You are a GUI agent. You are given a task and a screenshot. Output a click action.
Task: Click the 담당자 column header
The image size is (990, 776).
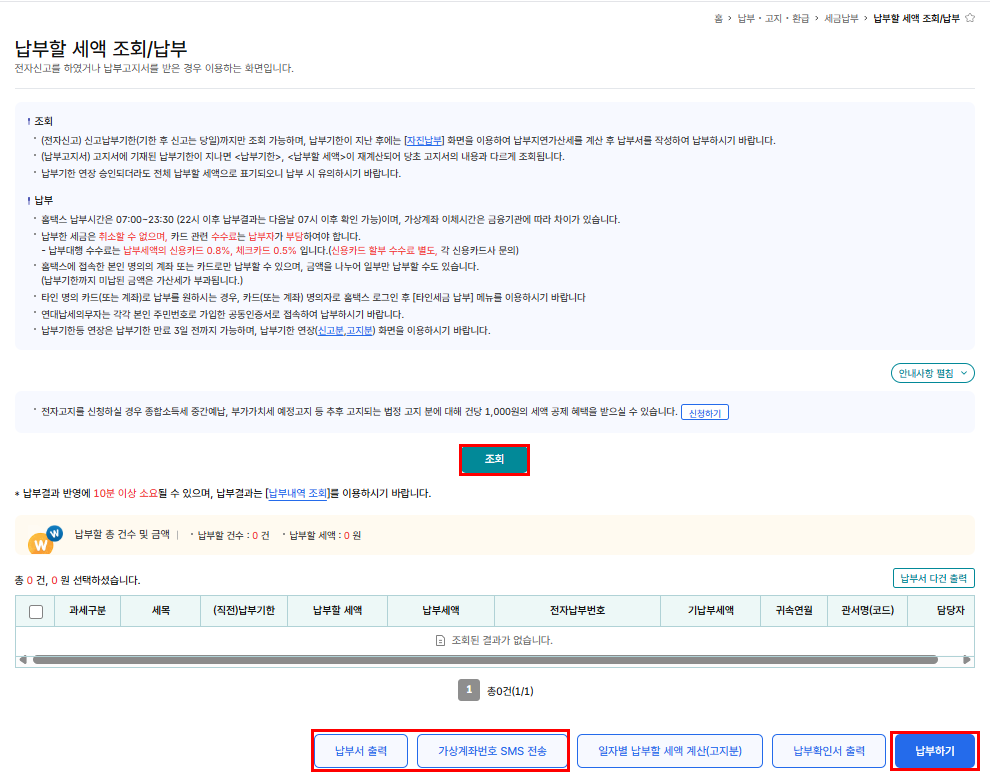[x=942, y=611]
